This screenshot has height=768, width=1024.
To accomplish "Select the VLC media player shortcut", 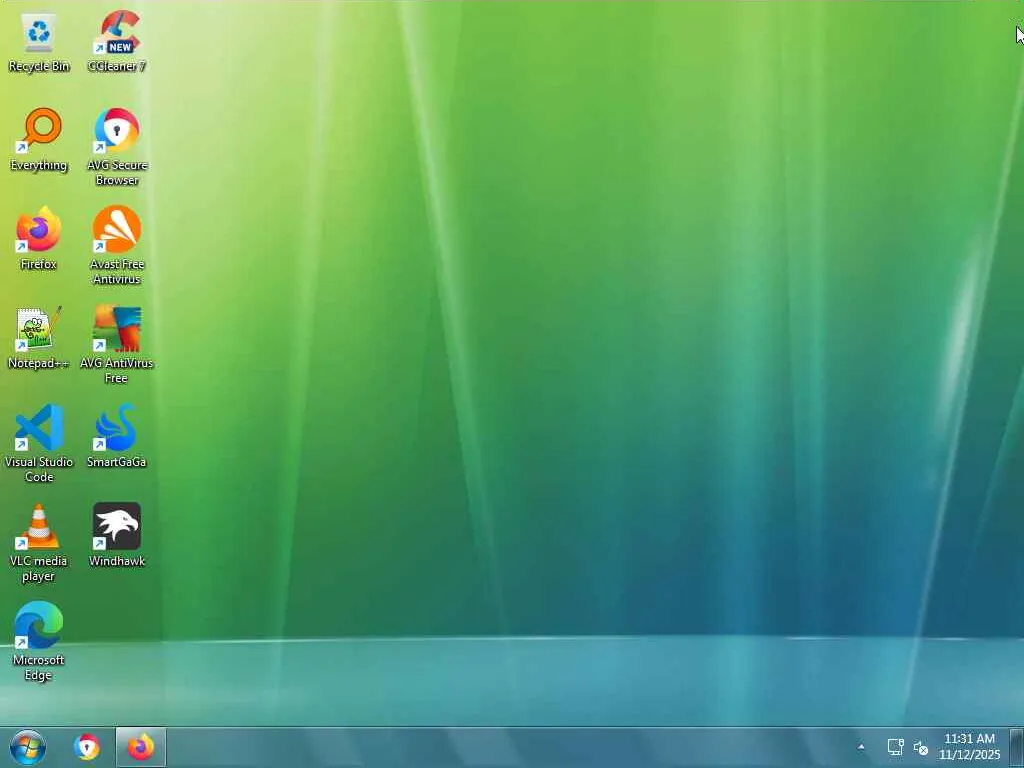I will coord(39,543).
